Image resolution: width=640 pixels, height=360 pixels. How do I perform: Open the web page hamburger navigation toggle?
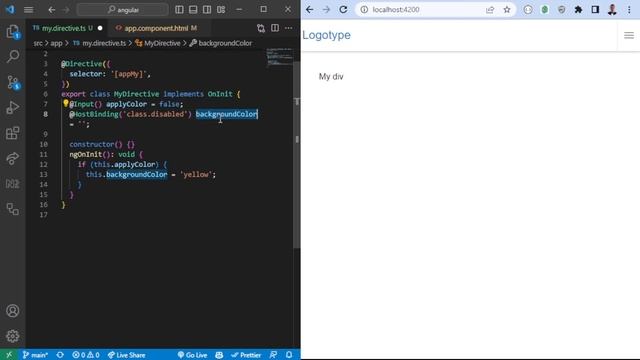click(x=629, y=36)
